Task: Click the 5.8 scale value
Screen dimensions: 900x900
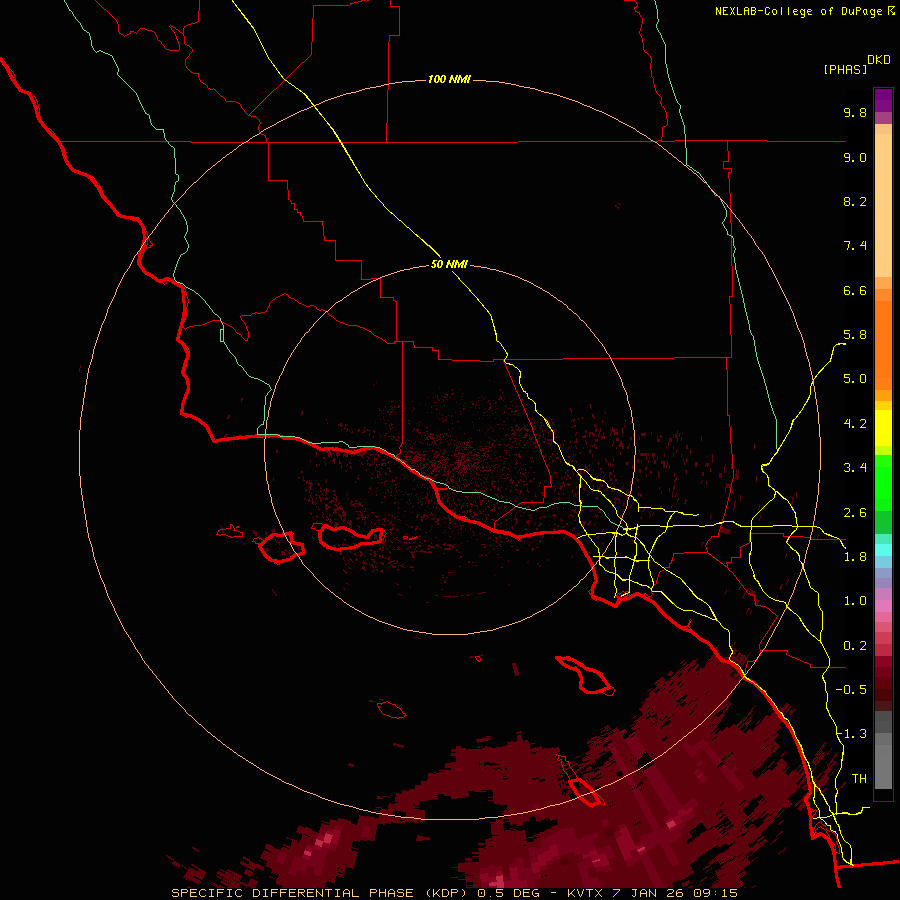Action: point(855,335)
